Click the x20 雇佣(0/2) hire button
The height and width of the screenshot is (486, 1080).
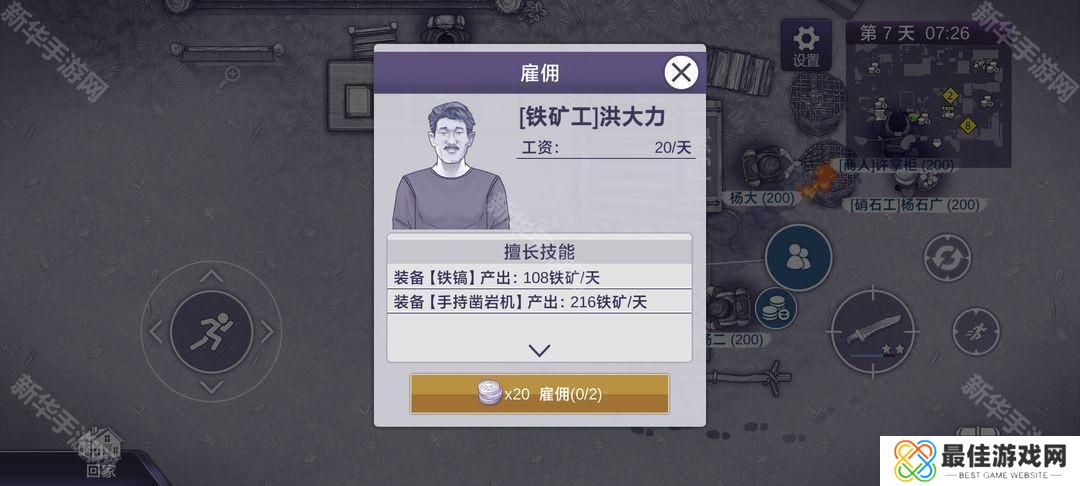pyautogui.click(x=539, y=394)
